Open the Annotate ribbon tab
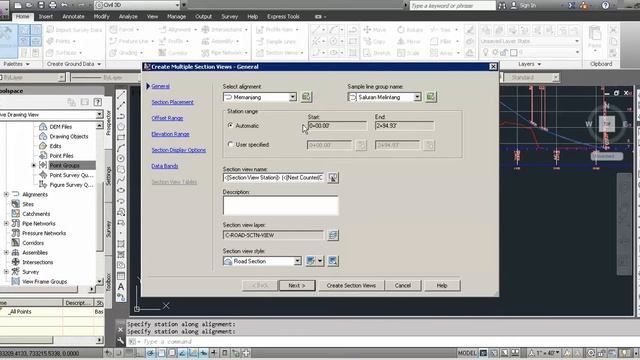 [73, 16]
